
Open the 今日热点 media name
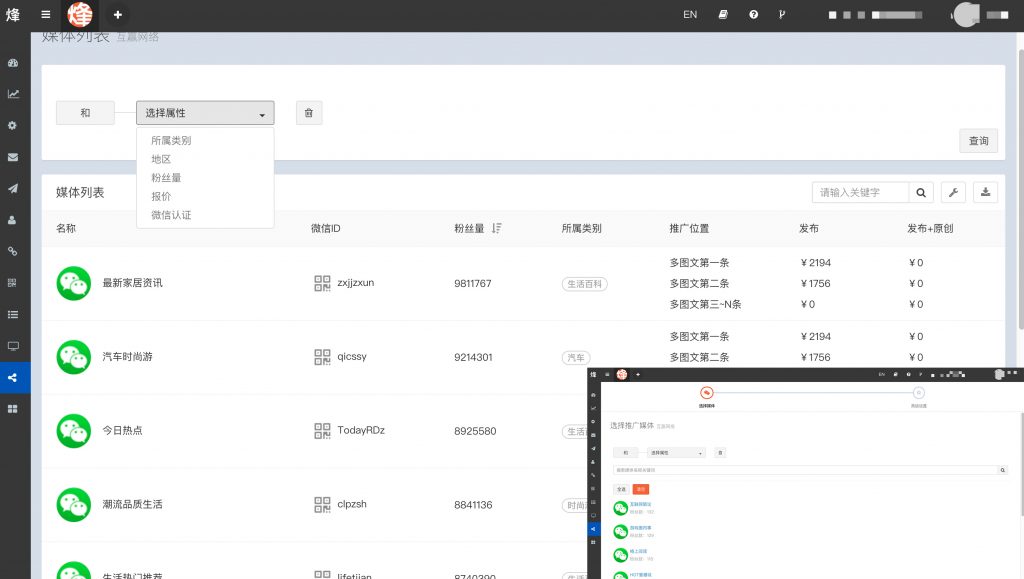[122, 431]
